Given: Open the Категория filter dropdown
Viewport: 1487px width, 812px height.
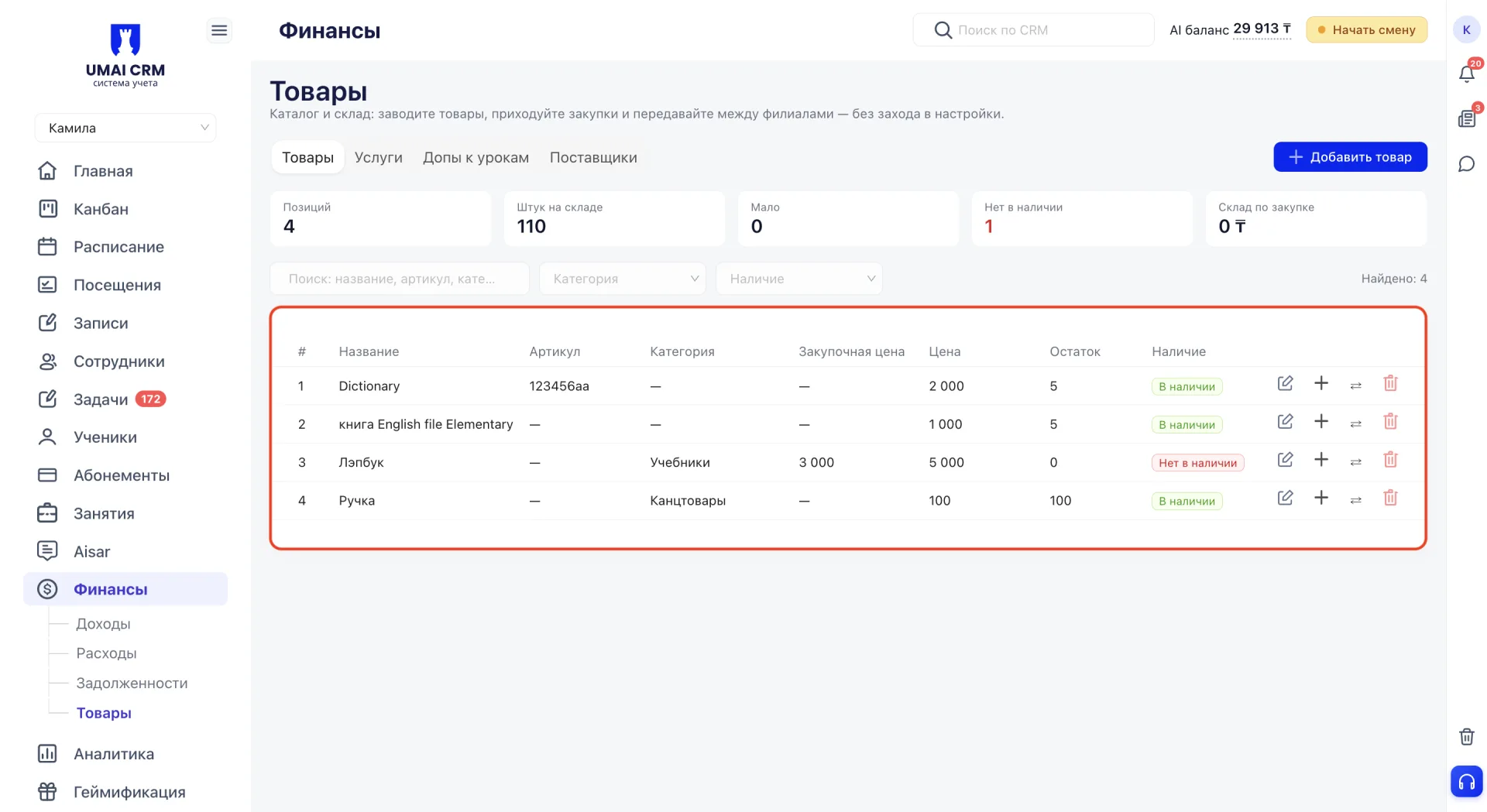Looking at the screenshot, I should point(623,279).
